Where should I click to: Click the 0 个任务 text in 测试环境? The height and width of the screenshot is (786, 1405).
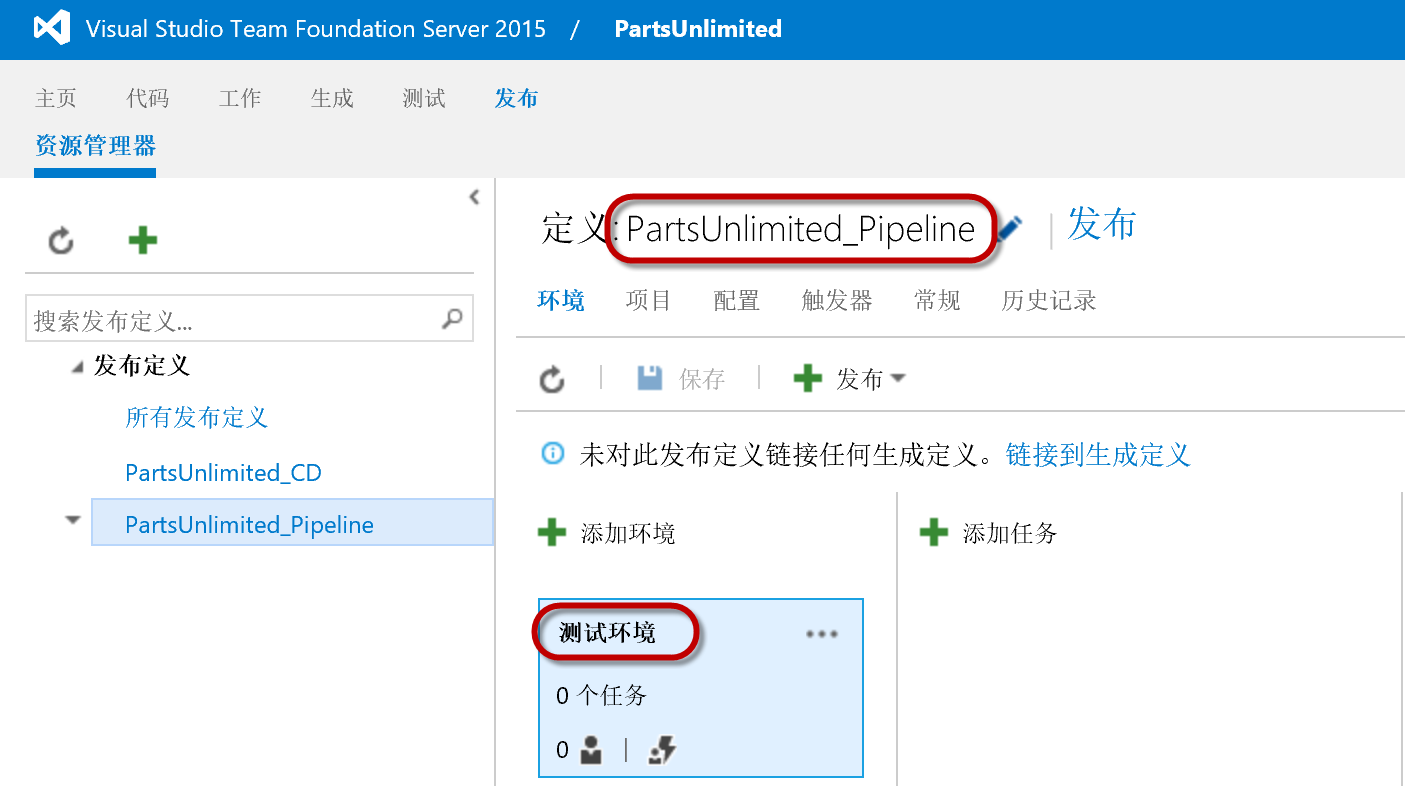[602, 695]
